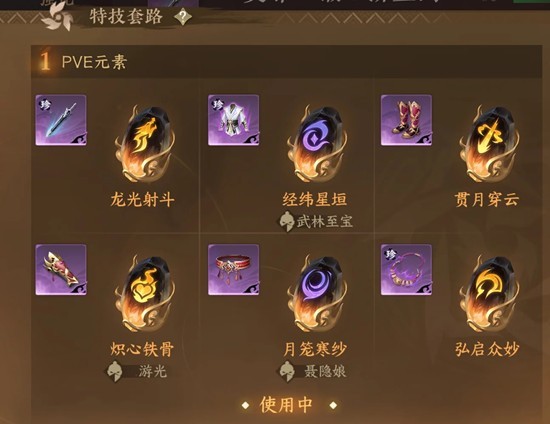The width and height of the screenshot is (550, 424).
Task: Click the help question mark beside 特技套路
Action: pyautogui.click(x=183, y=17)
